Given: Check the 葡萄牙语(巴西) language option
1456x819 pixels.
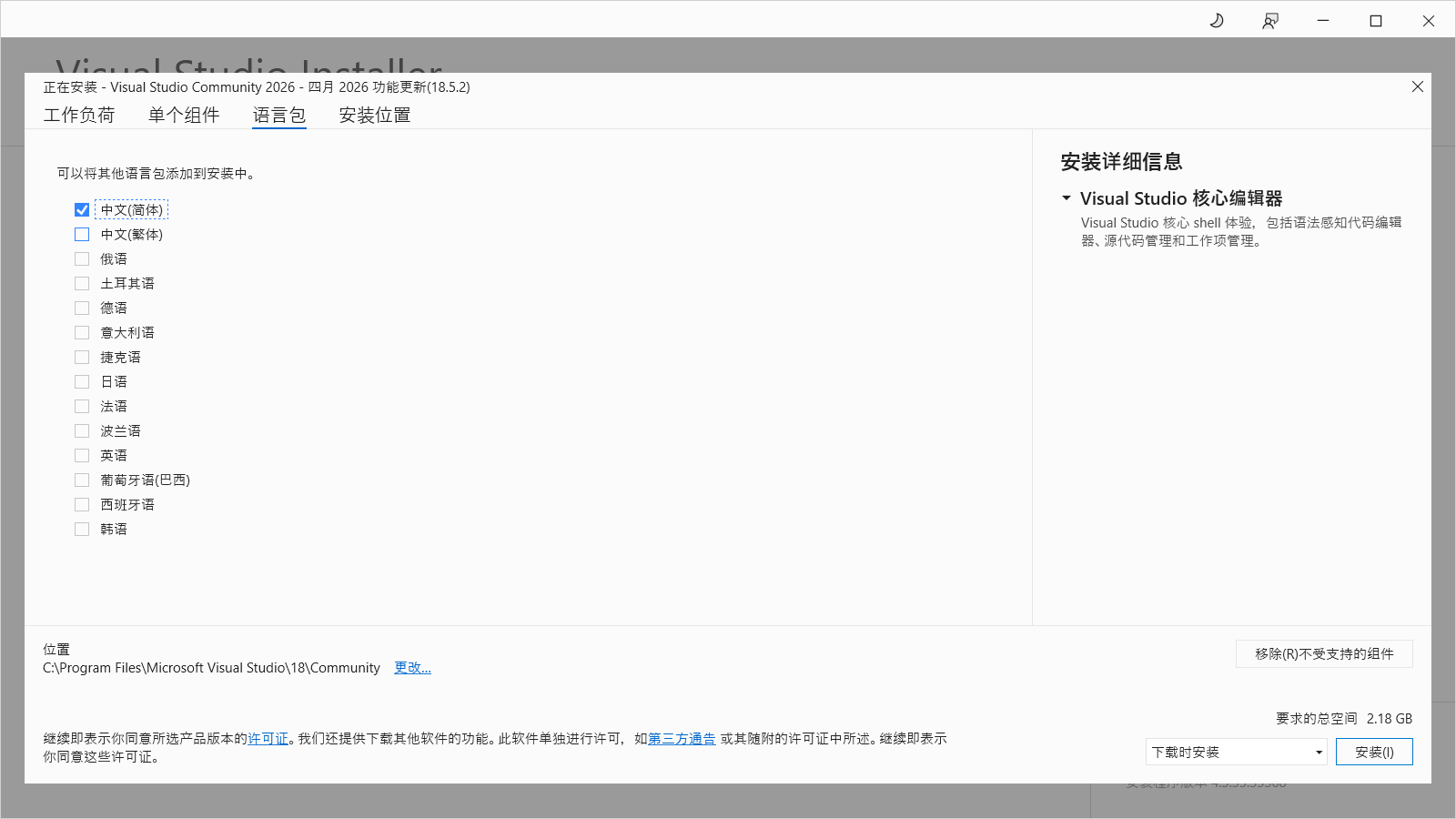Looking at the screenshot, I should coord(82,480).
